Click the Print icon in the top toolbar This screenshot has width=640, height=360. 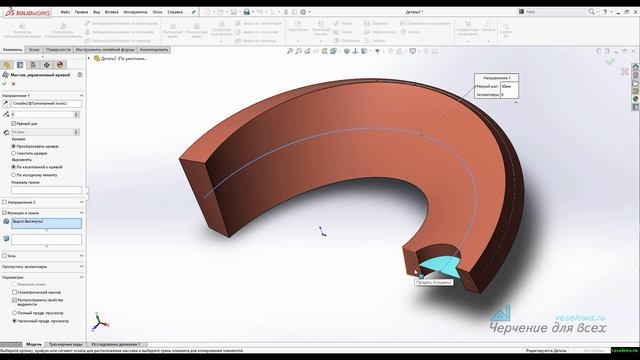[x=247, y=12]
